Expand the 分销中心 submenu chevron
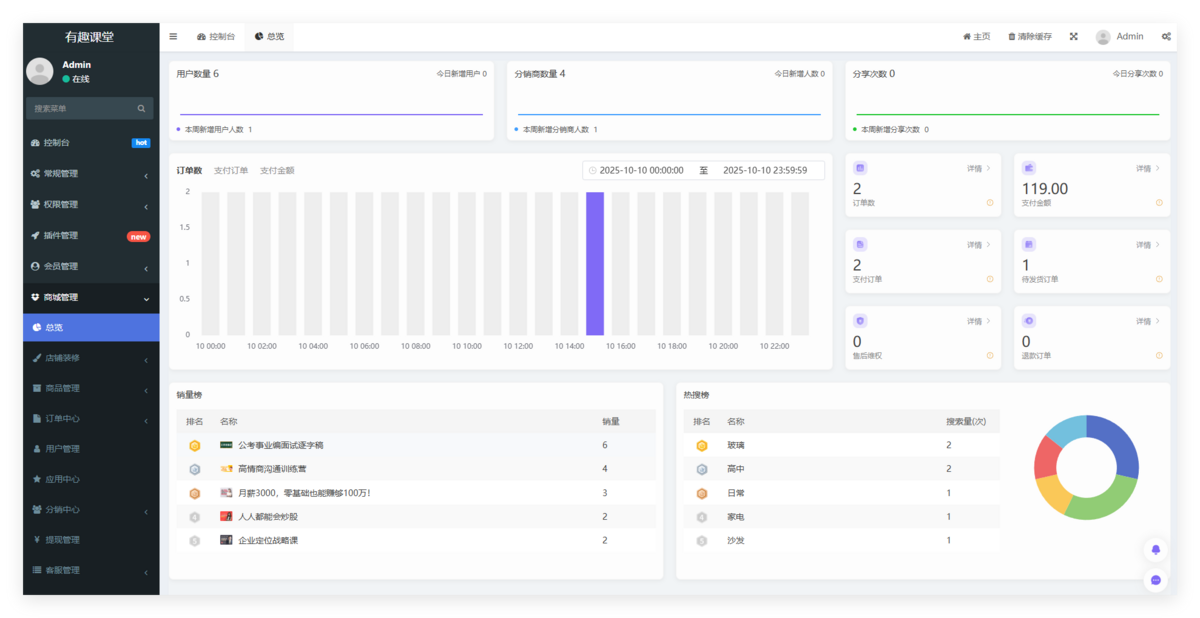 point(146,511)
